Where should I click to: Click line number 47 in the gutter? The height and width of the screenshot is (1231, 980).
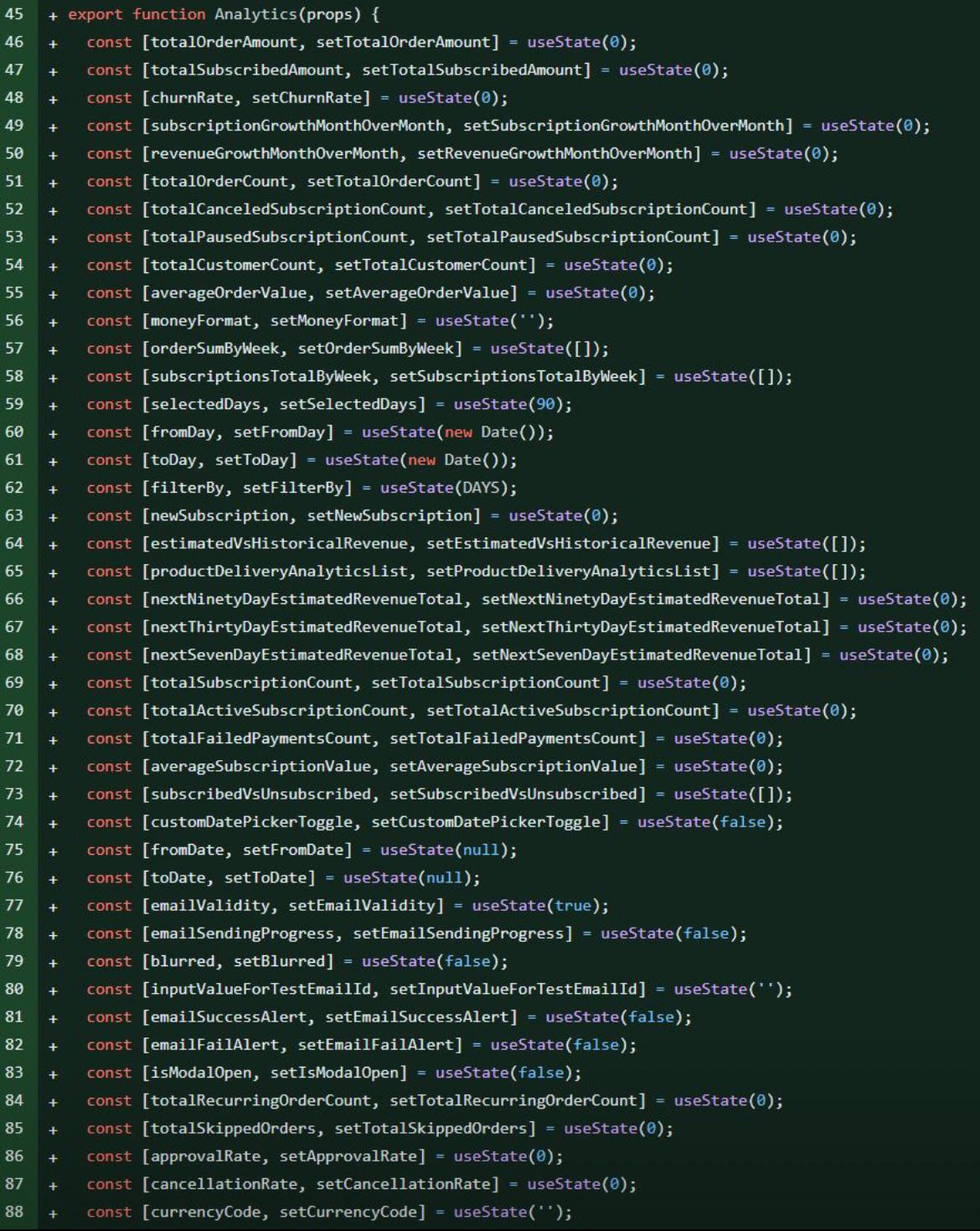14,70
